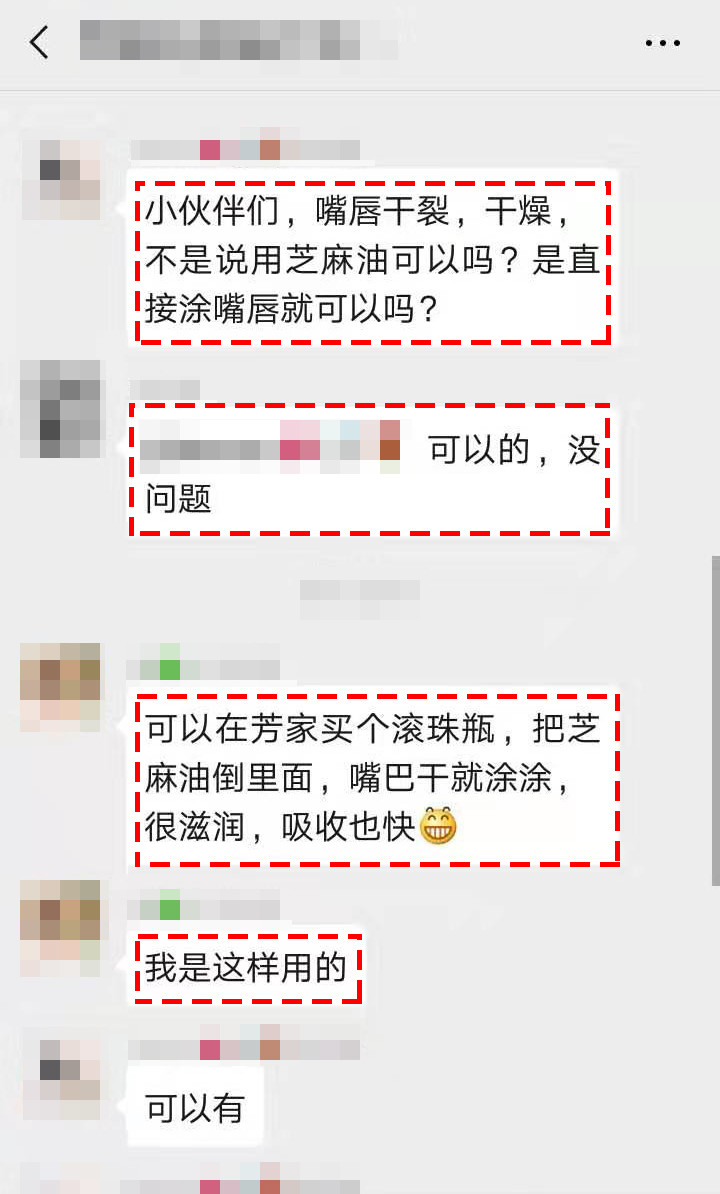Viewport: 720px width, 1194px height.
Task: Tap the blurred group chat title
Action: pos(239,40)
